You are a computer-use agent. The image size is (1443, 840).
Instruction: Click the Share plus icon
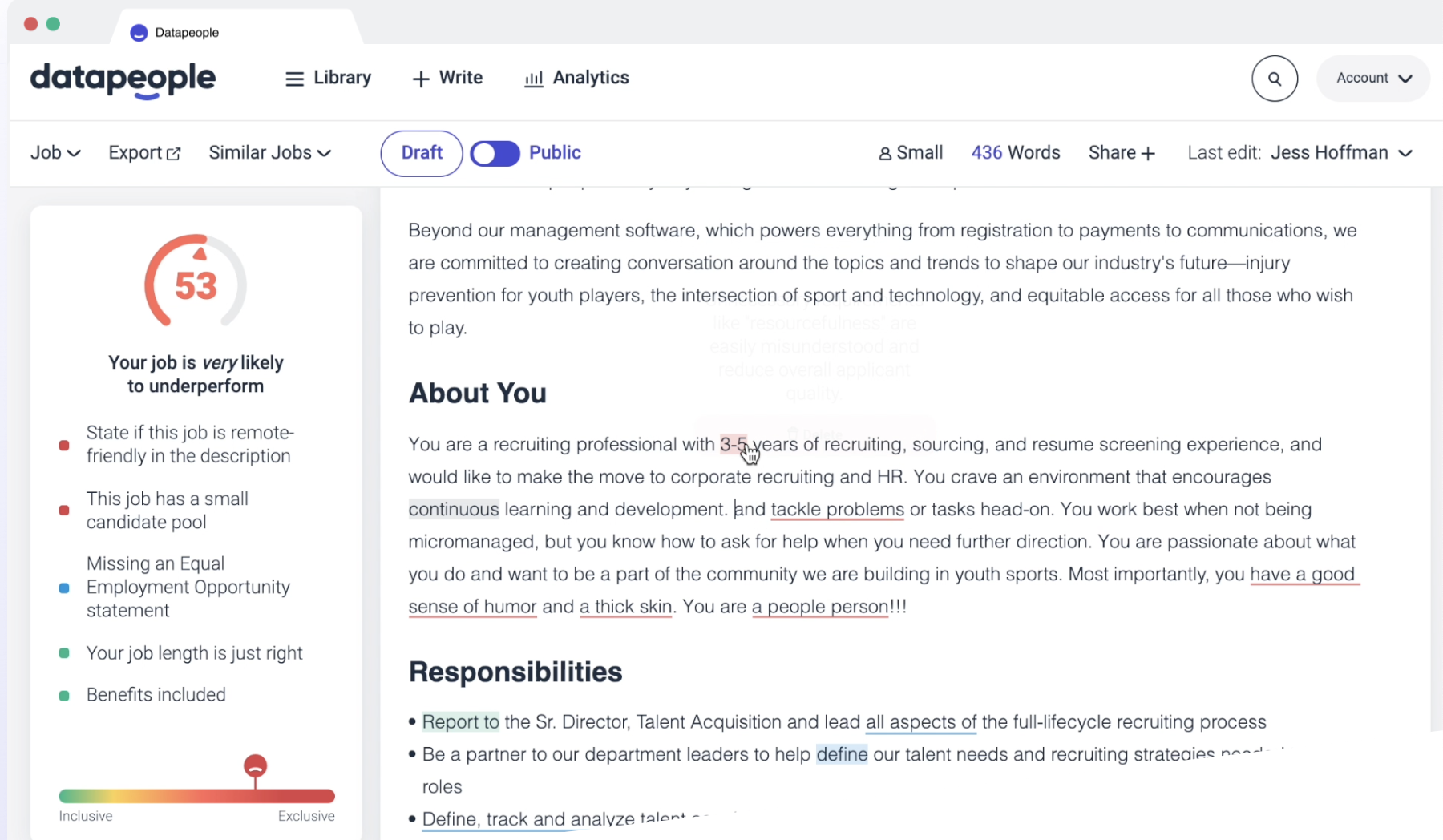pos(1148,152)
